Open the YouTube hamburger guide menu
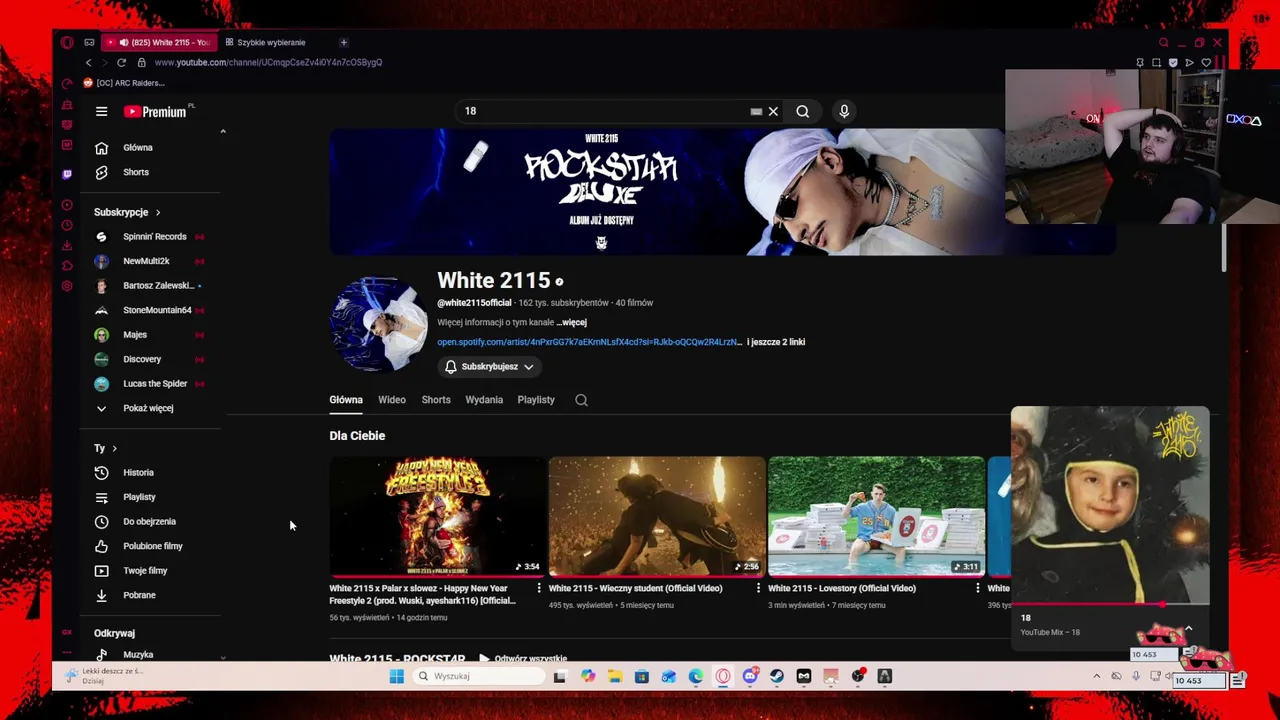The width and height of the screenshot is (1280, 720). click(x=101, y=112)
